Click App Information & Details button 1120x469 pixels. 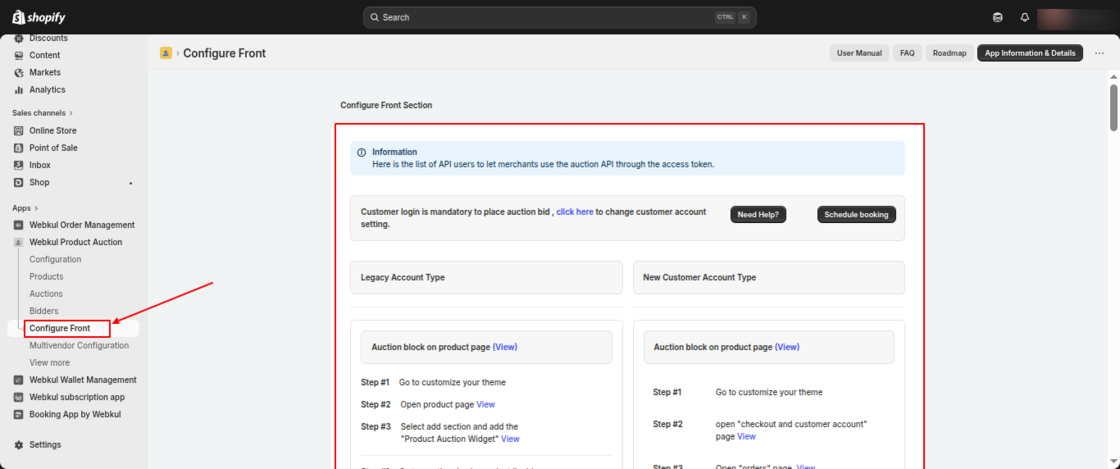pos(1030,53)
